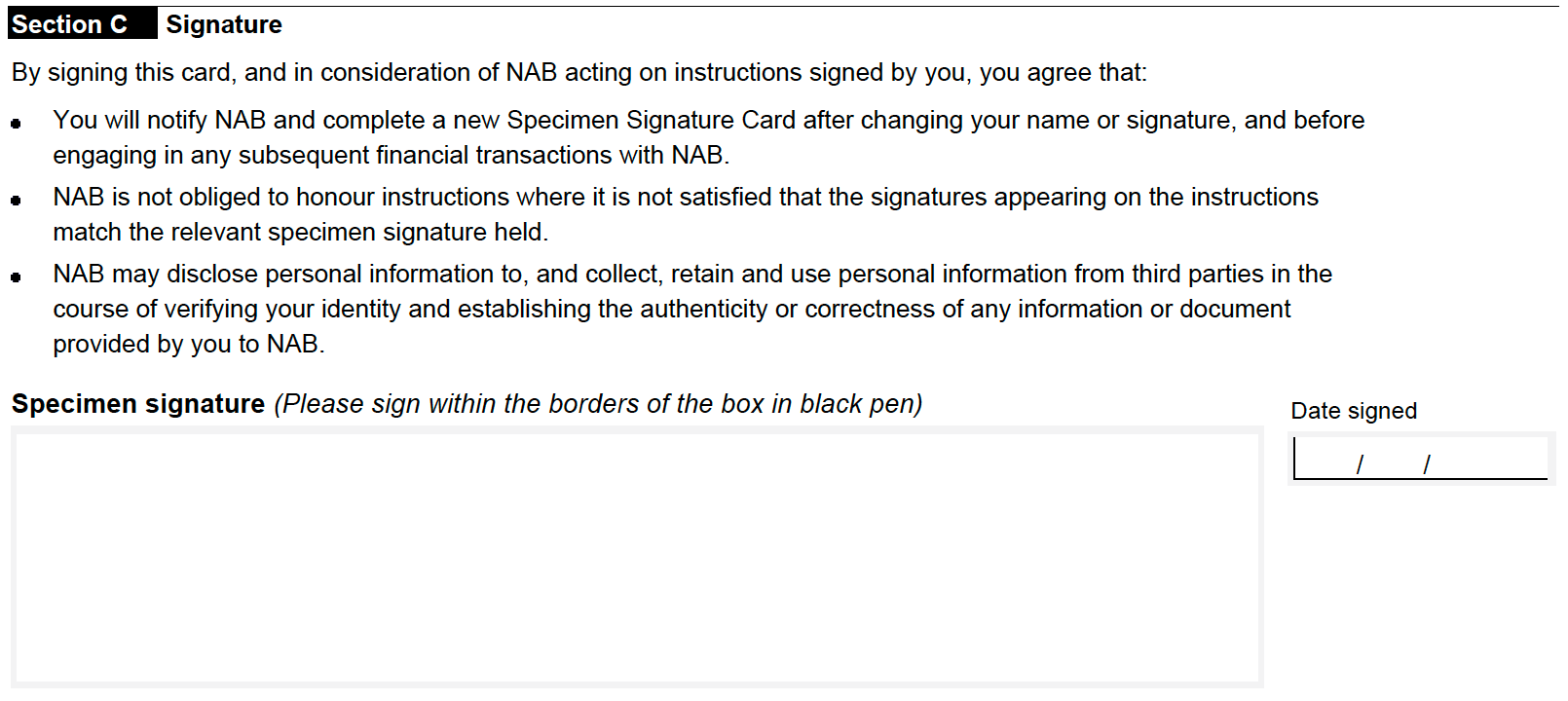
Task: Click the line 'provided by you to NAB.'
Action: [189, 344]
